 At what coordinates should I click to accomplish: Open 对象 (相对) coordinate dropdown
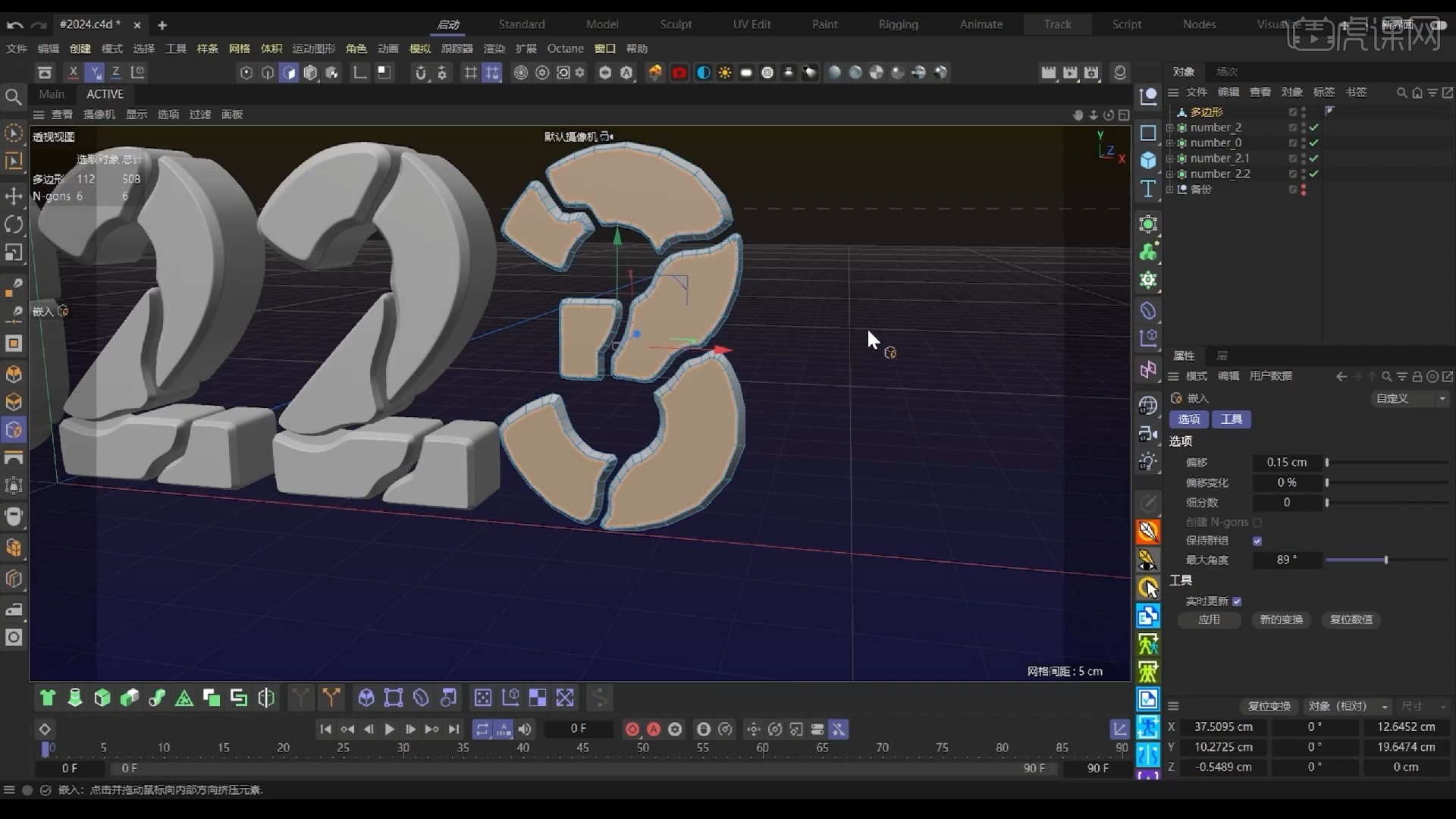[x=1348, y=706]
